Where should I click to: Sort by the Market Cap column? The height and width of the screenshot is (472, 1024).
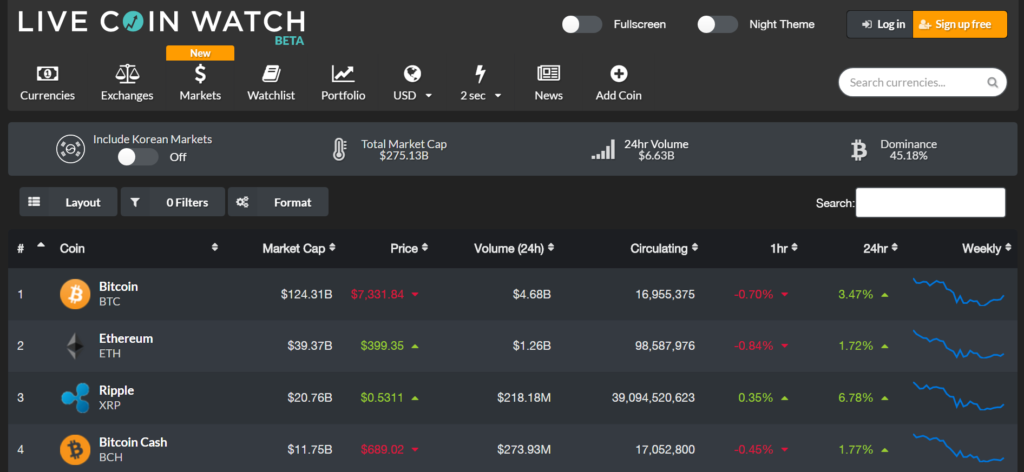point(299,248)
